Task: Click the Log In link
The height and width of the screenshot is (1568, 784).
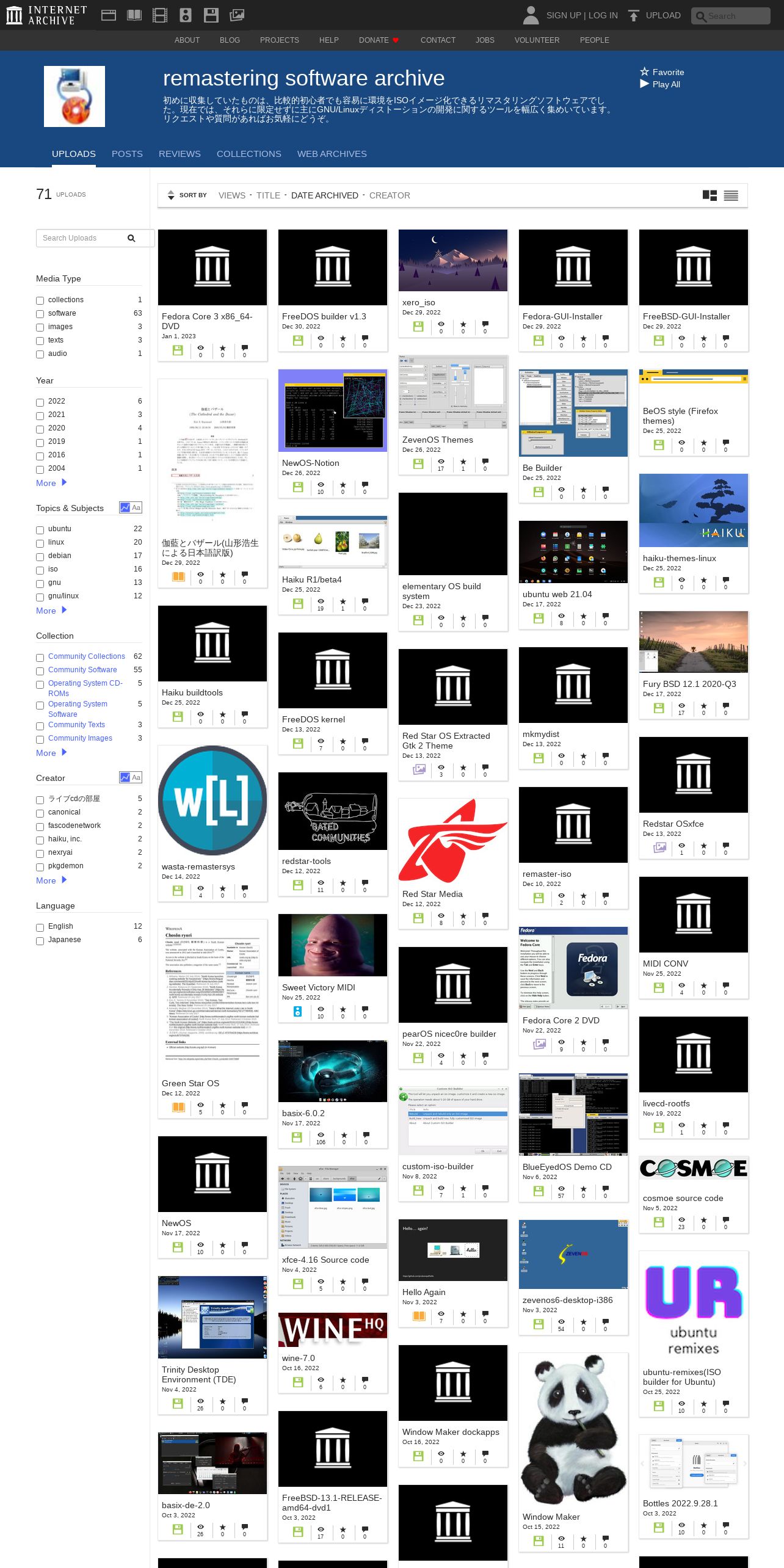Action: [603, 15]
